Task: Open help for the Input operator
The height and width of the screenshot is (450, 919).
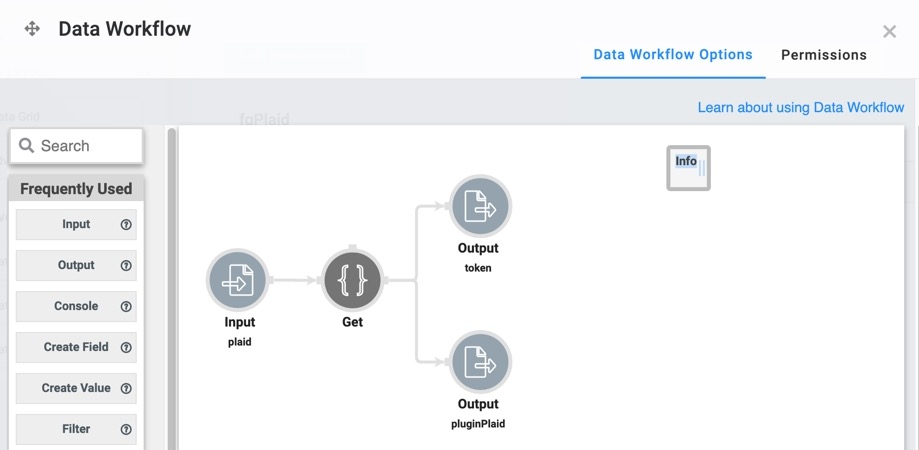Action: coord(126,224)
